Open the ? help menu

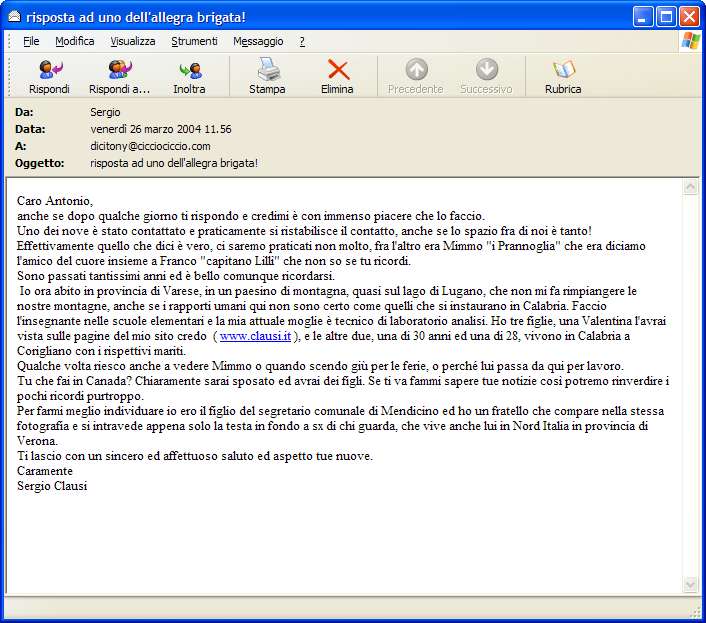[x=302, y=41]
